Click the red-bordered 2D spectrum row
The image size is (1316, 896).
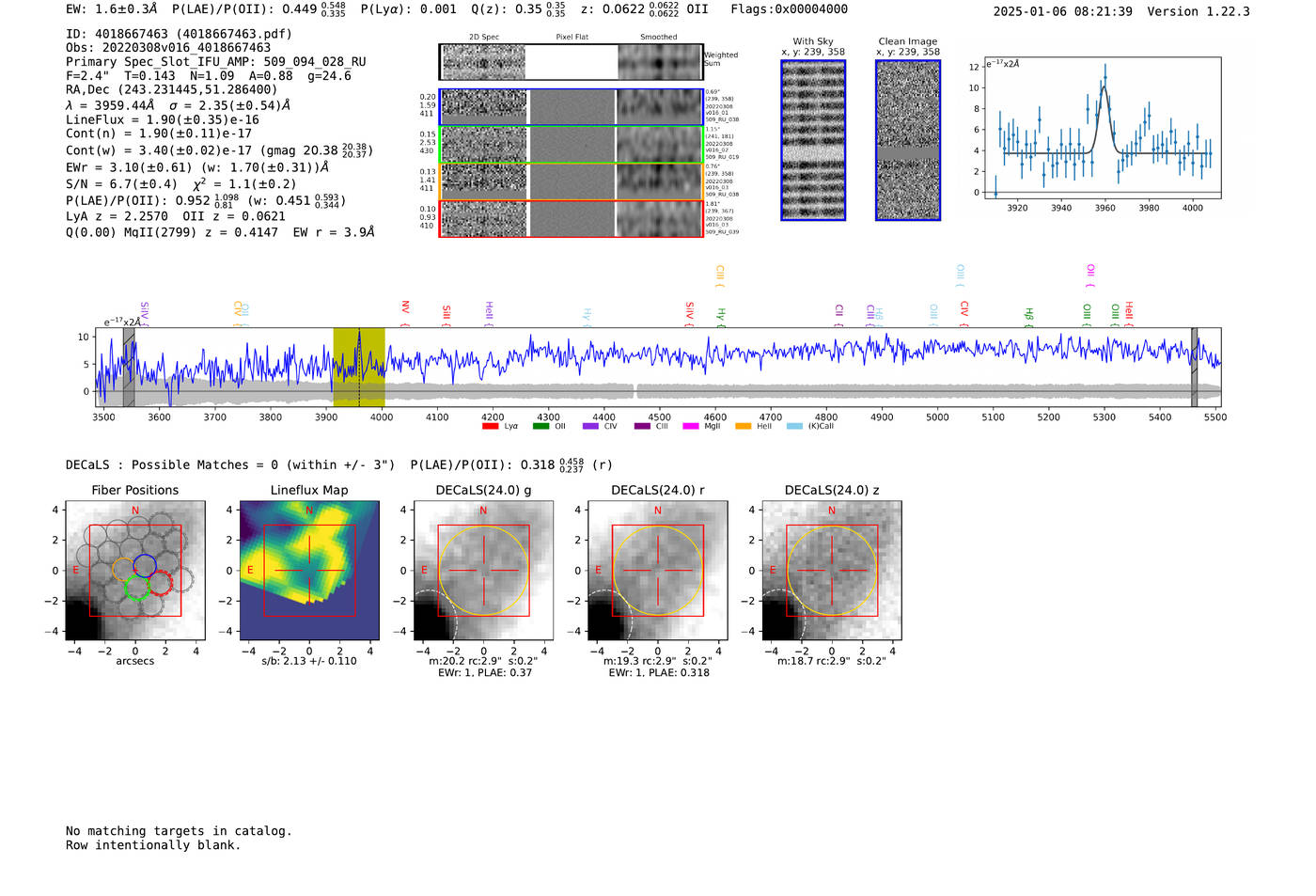coord(571,218)
